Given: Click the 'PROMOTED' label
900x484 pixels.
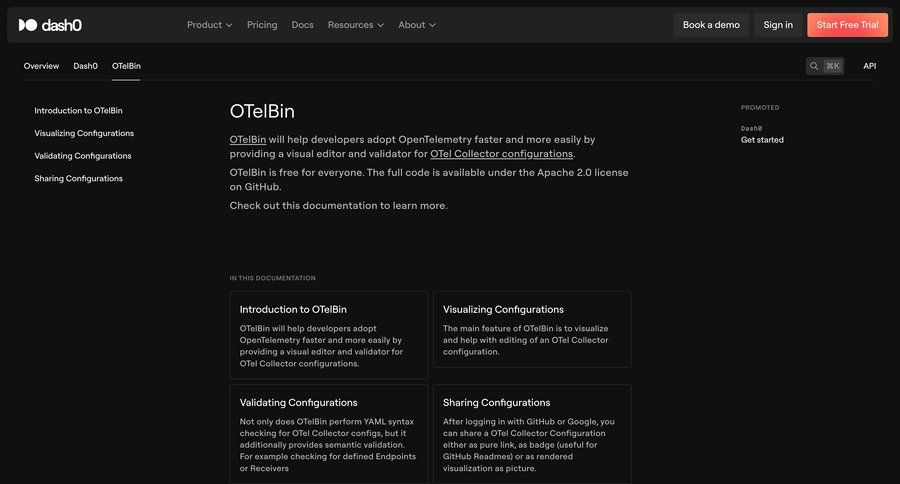Looking at the screenshot, I should point(760,107).
